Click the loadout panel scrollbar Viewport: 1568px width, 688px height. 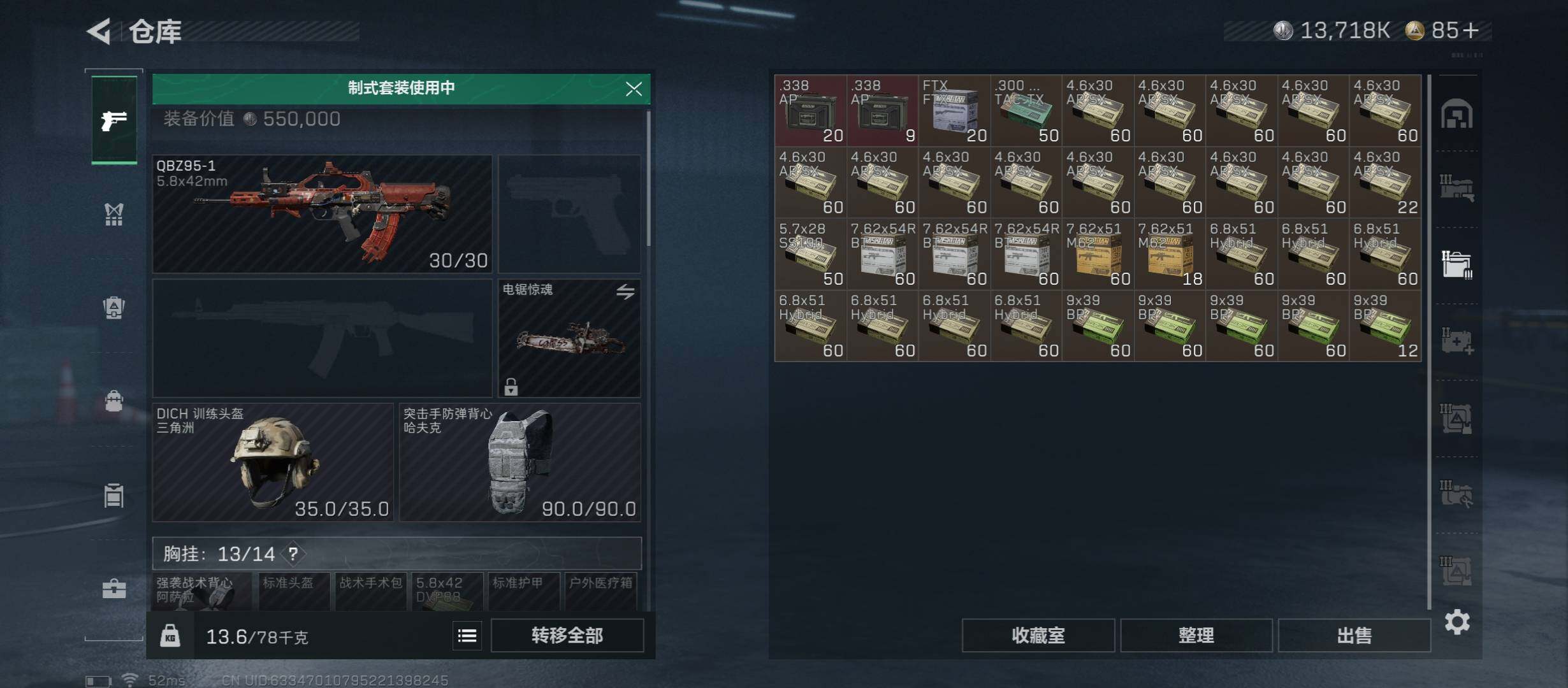(x=649, y=180)
